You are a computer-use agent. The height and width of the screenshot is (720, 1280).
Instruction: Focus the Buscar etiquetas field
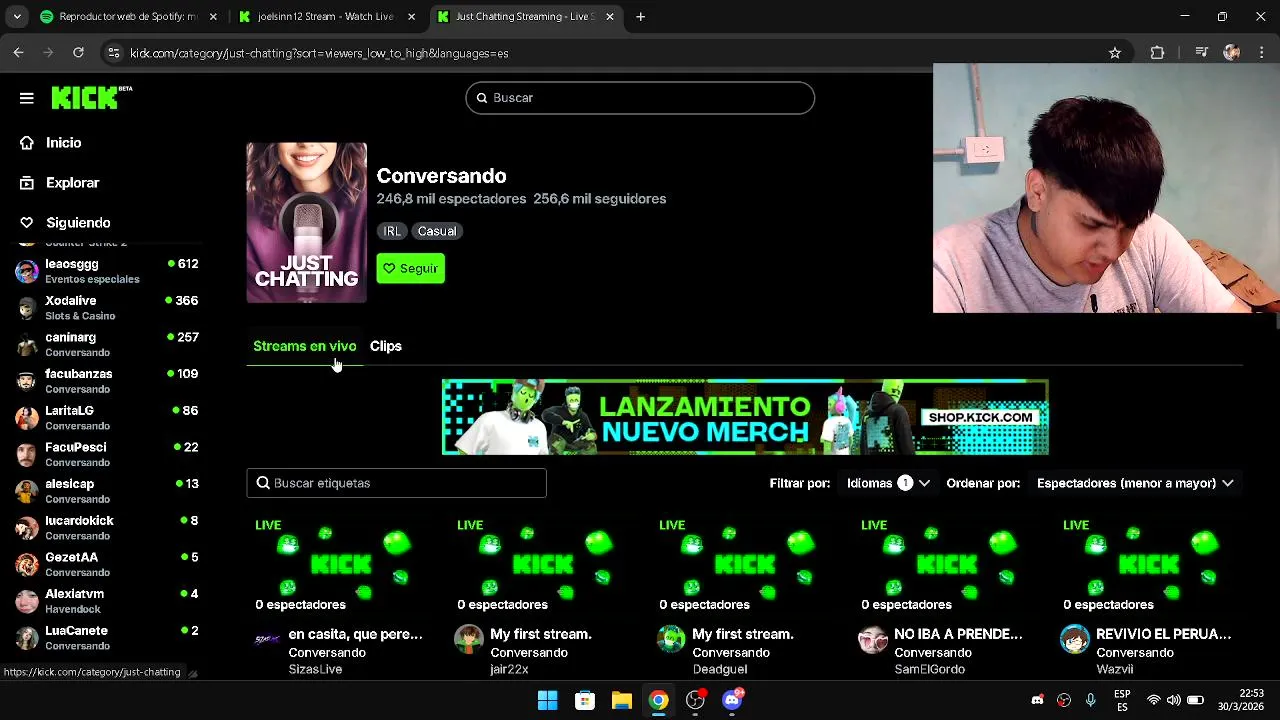tap(397, 483)
